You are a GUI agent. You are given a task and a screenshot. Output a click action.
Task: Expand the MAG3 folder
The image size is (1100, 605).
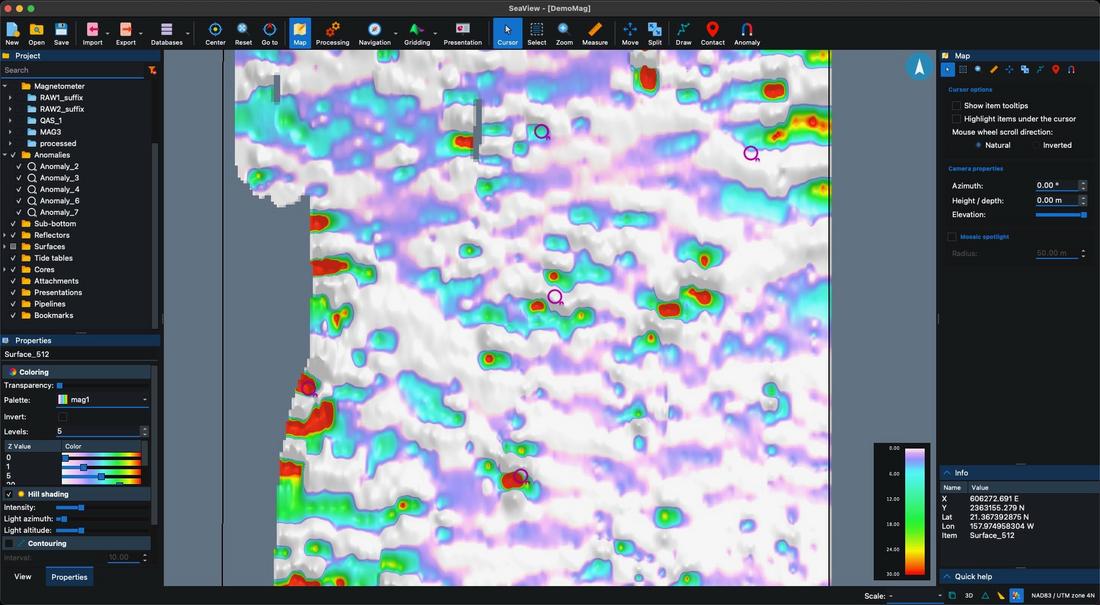[10, 132]
